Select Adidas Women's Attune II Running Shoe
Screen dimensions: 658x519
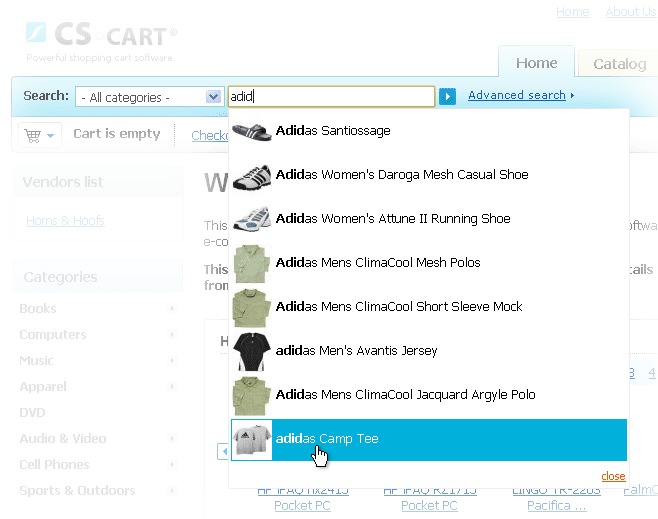429,219
